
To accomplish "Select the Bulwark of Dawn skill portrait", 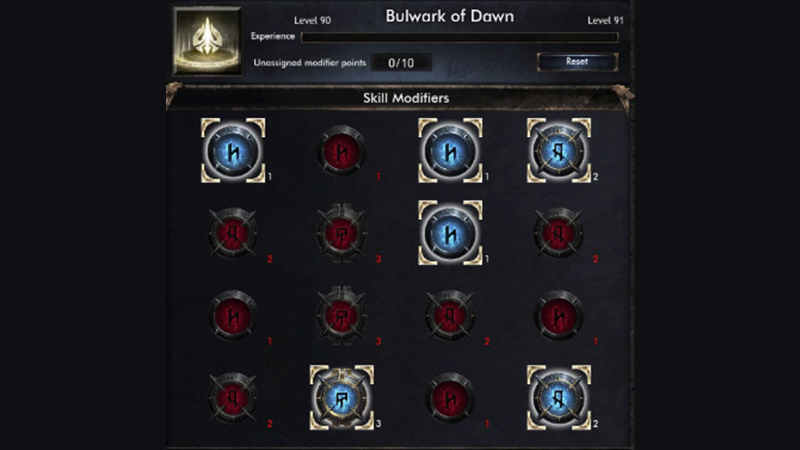I will pyautogui.click(x=207, y=41).
